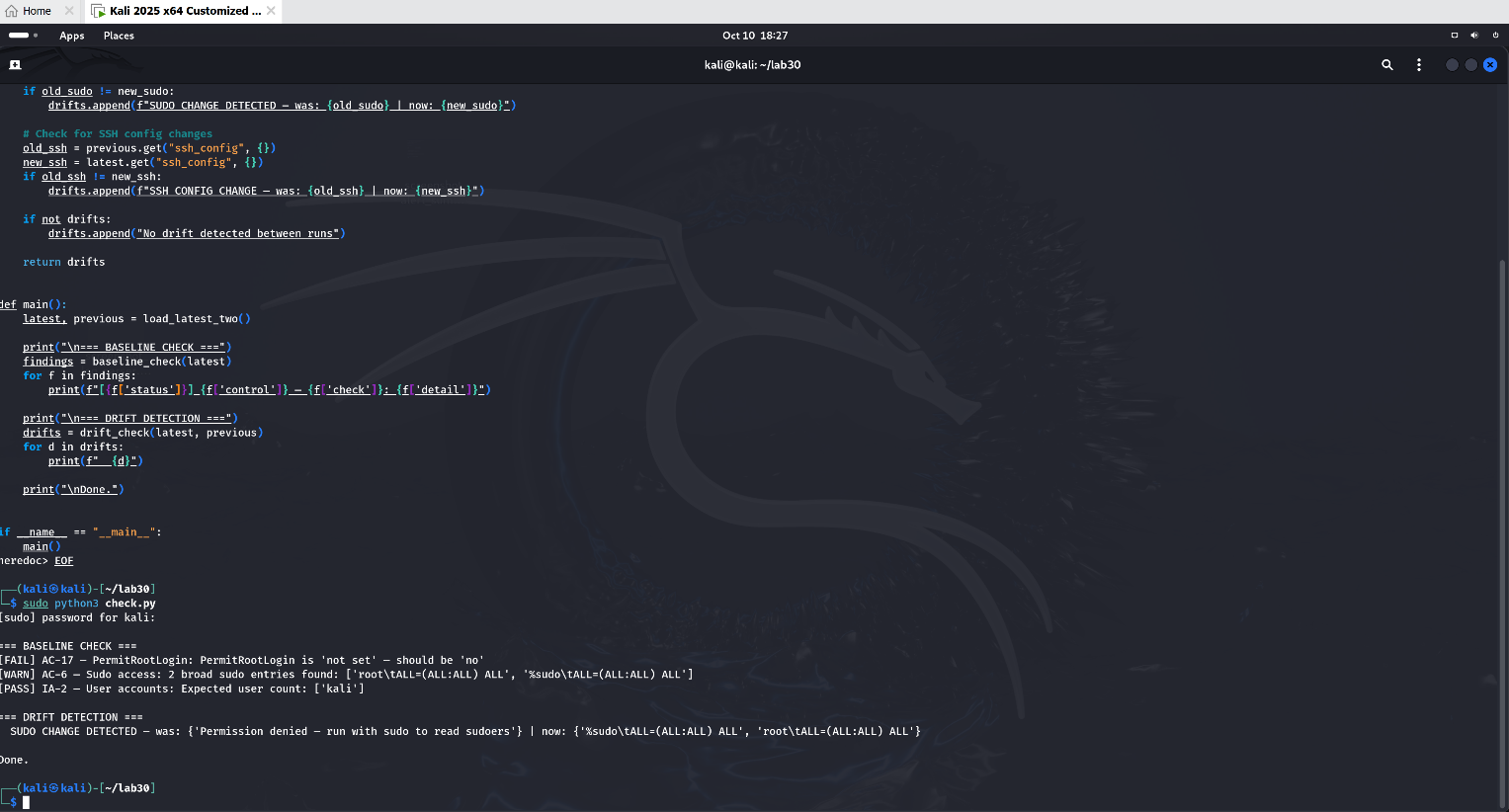Image resolution: width=1509 pixels, height=812 pixels.
Task: Close the terminal window
Action: [x=1490, y=65]
